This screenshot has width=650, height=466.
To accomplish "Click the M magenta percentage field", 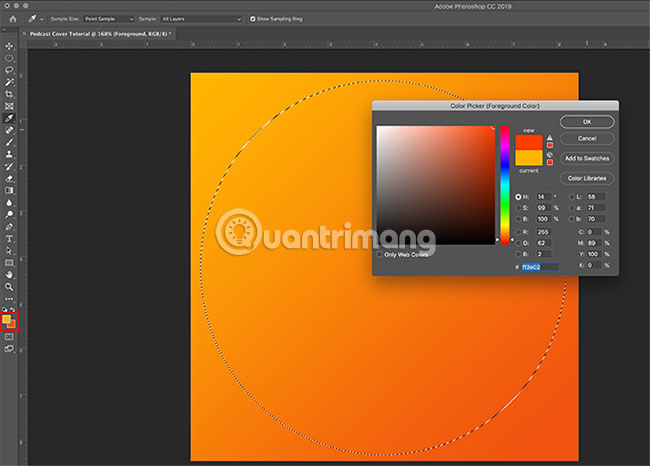I will (x=594, y=243).
